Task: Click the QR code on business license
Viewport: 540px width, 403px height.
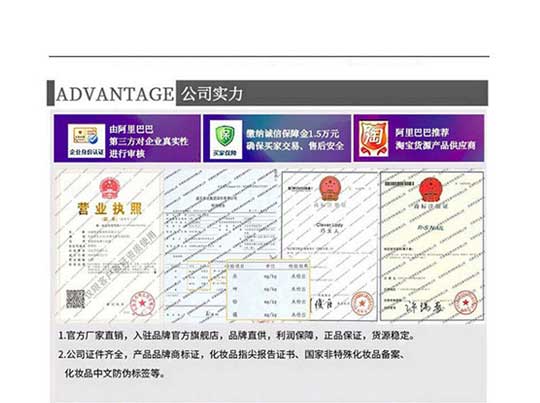Action: pos(75,299)
